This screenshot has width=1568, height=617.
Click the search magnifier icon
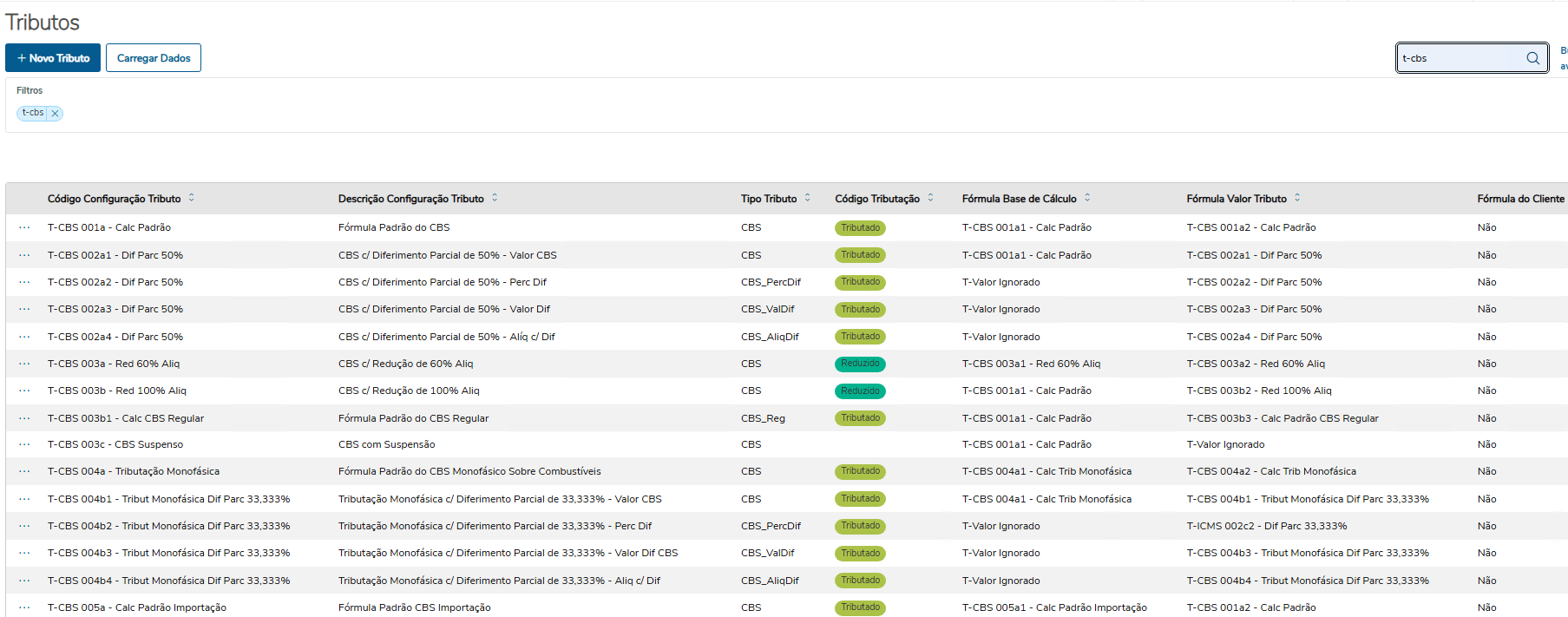point(1532,58)
